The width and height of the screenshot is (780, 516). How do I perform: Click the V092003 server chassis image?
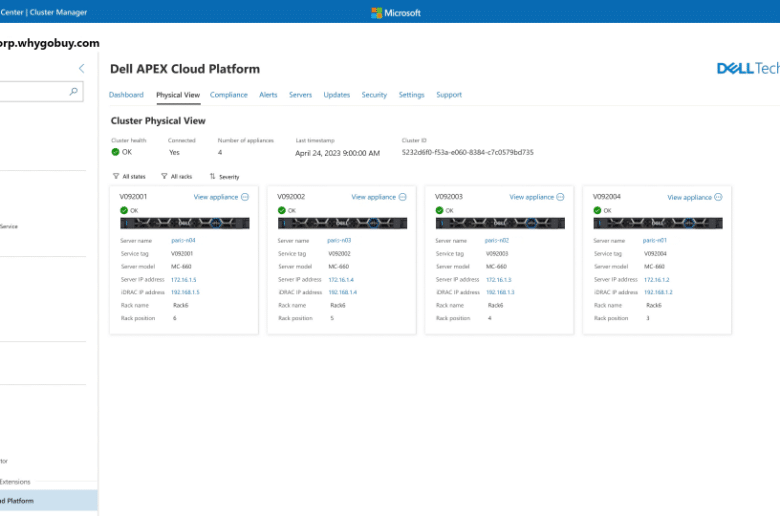(500, 223)
